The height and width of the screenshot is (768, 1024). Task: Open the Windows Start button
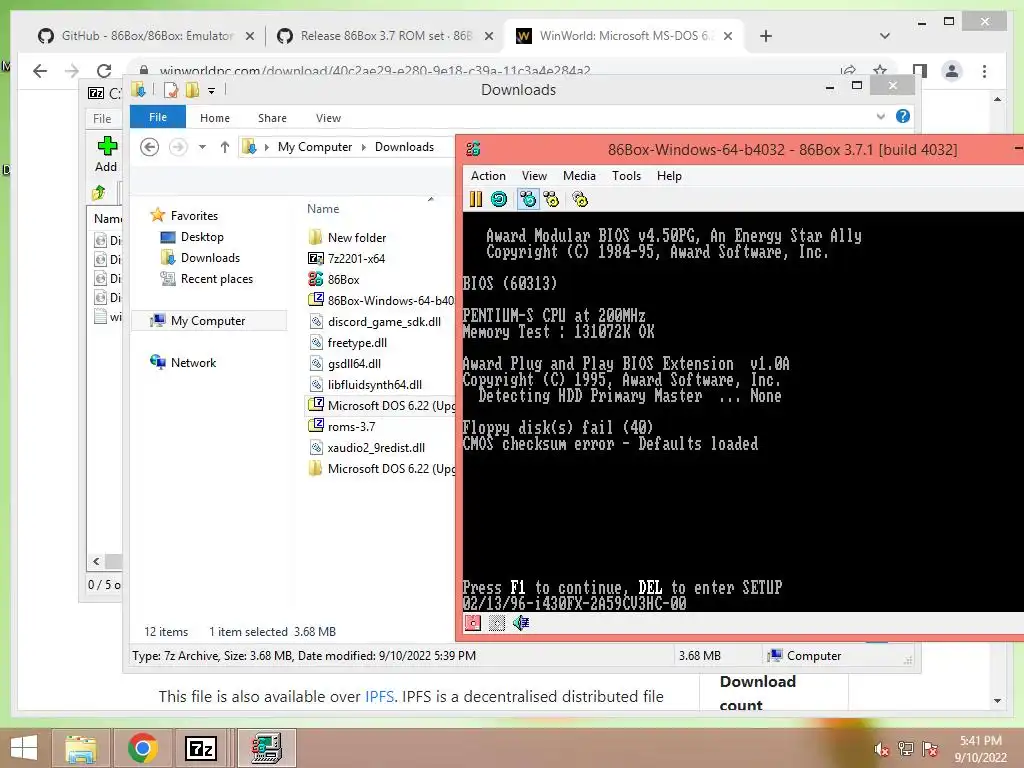(24, 748)
